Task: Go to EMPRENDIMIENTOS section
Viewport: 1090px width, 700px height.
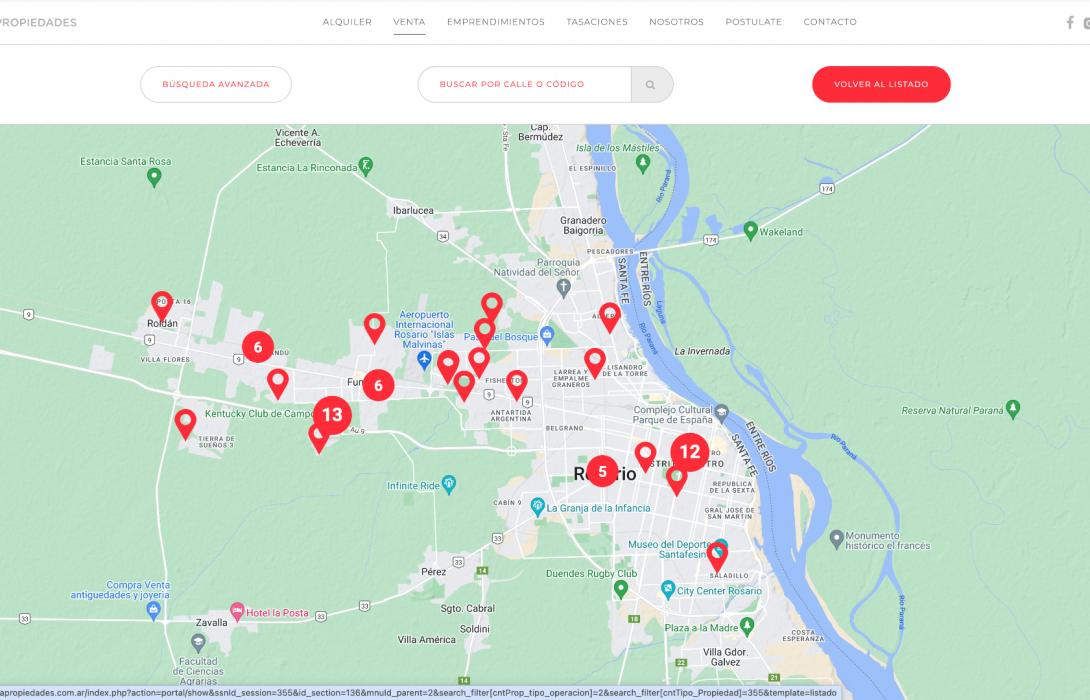Action: click(496, 22)
